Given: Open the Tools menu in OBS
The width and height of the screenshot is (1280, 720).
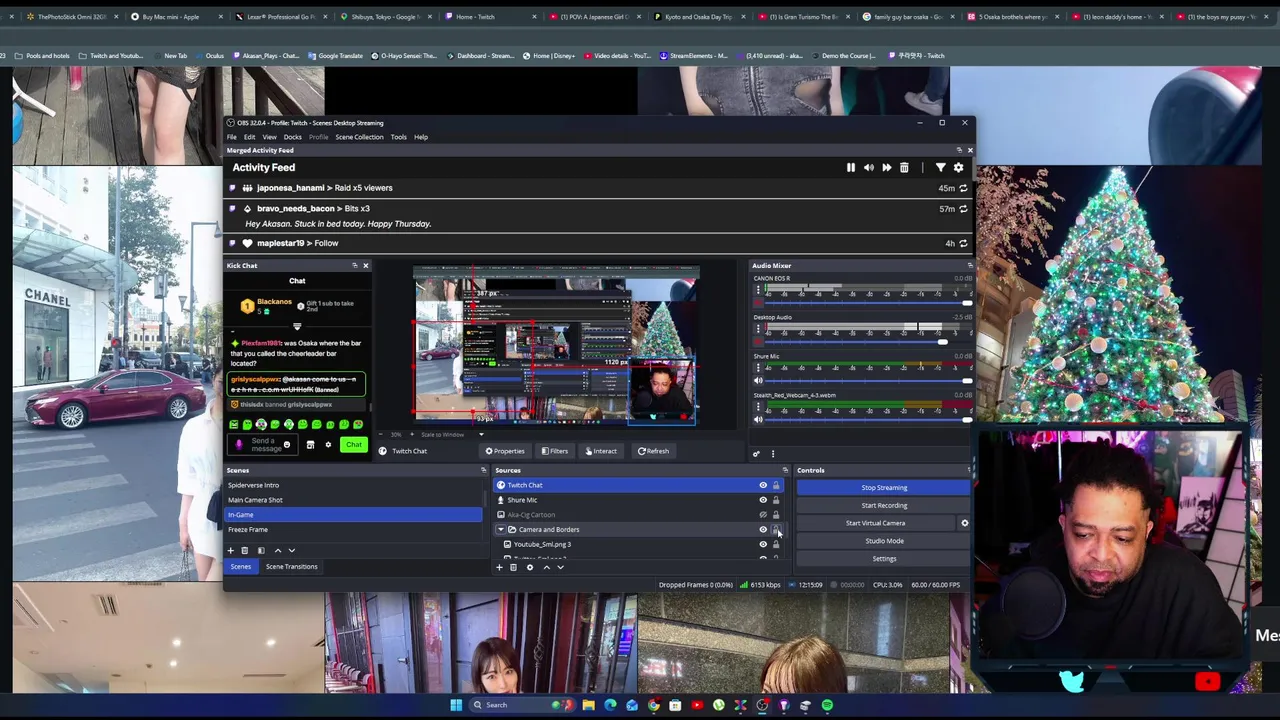Looking at the screenshot, I should 398,137.
